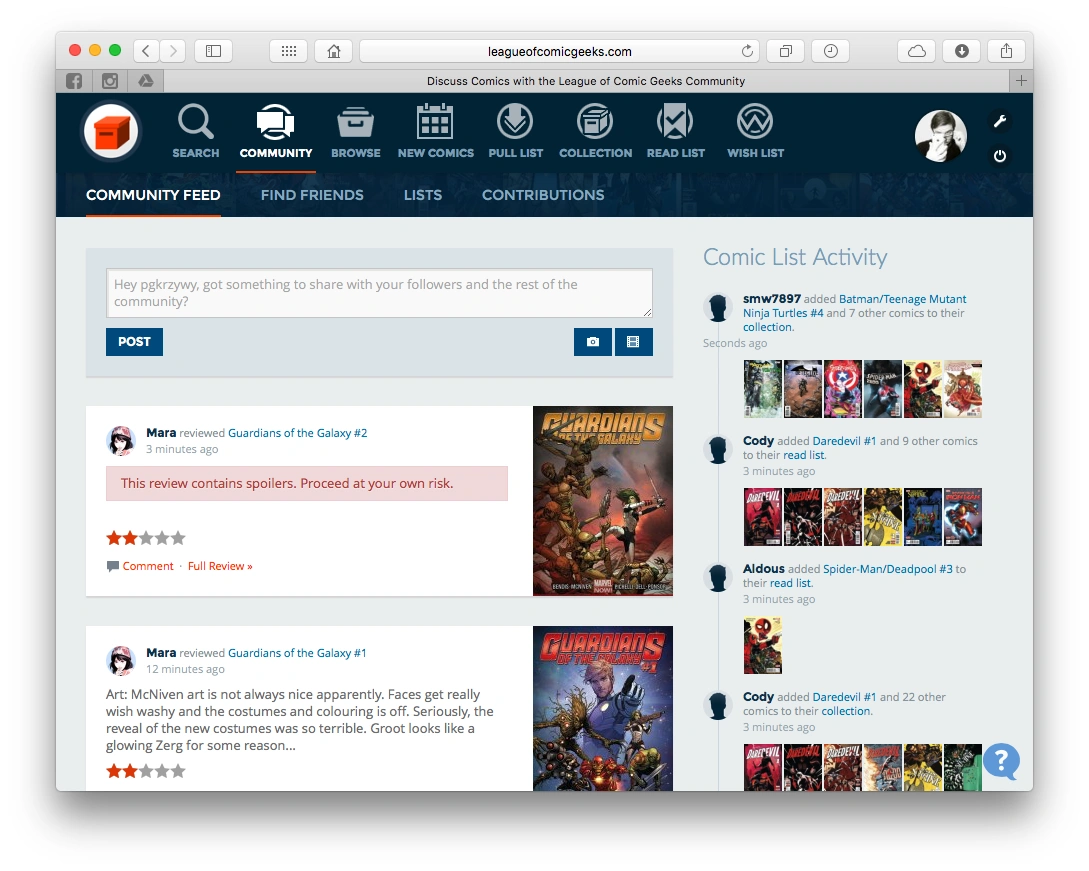Click the star rating on #2 review
The height and width of the screenshot is (871, 1089).
pyautogui.click(x=146, y=538)
